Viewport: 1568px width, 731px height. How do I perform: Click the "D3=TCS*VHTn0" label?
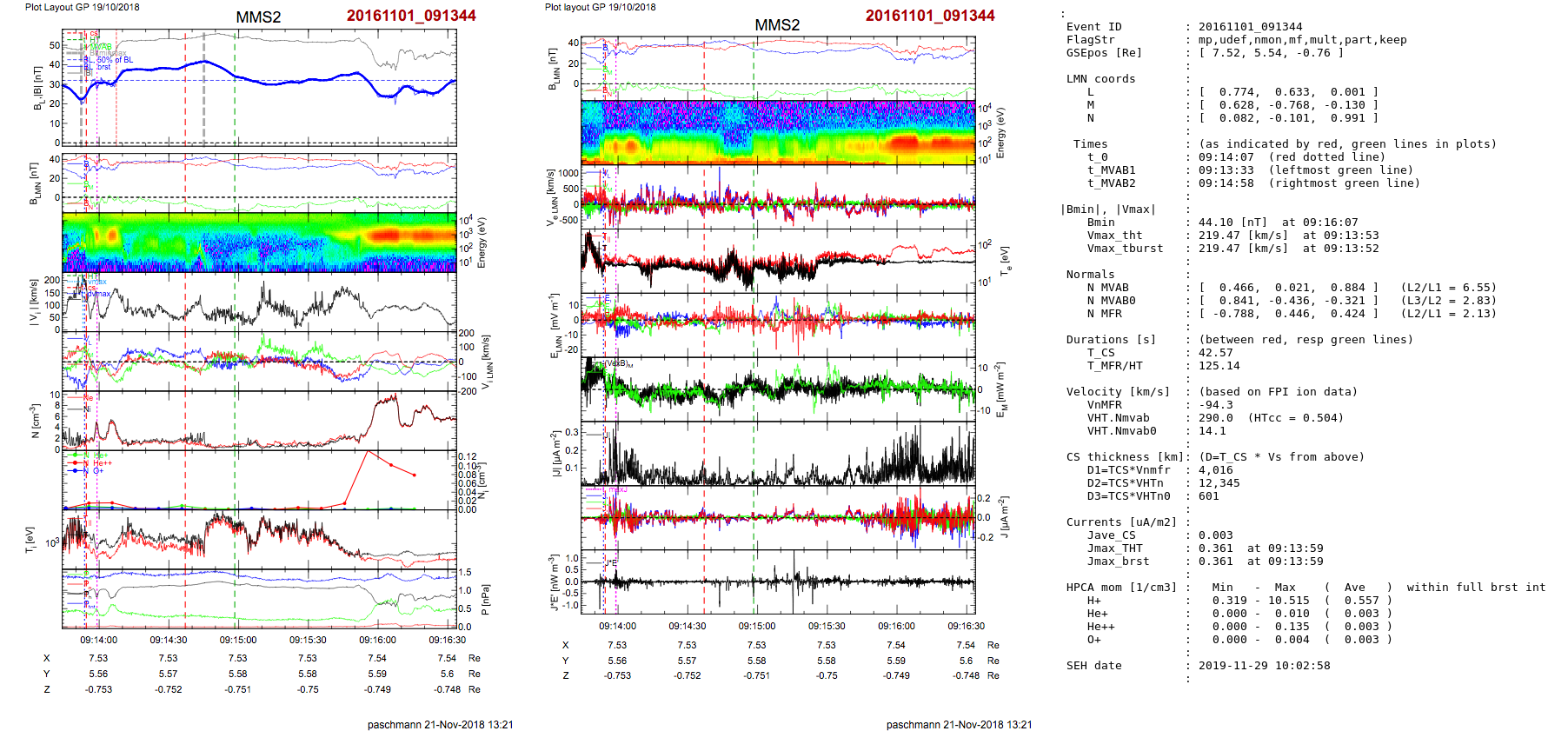tap(1129, 496)
